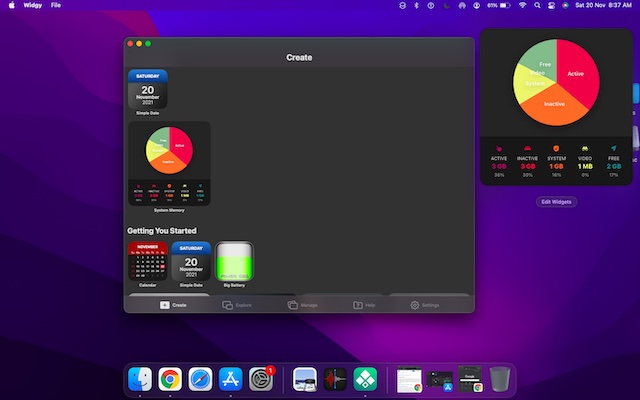640x400 pixels.
Task: Restore the minimized Chrome document window
Action: point(409,379)
